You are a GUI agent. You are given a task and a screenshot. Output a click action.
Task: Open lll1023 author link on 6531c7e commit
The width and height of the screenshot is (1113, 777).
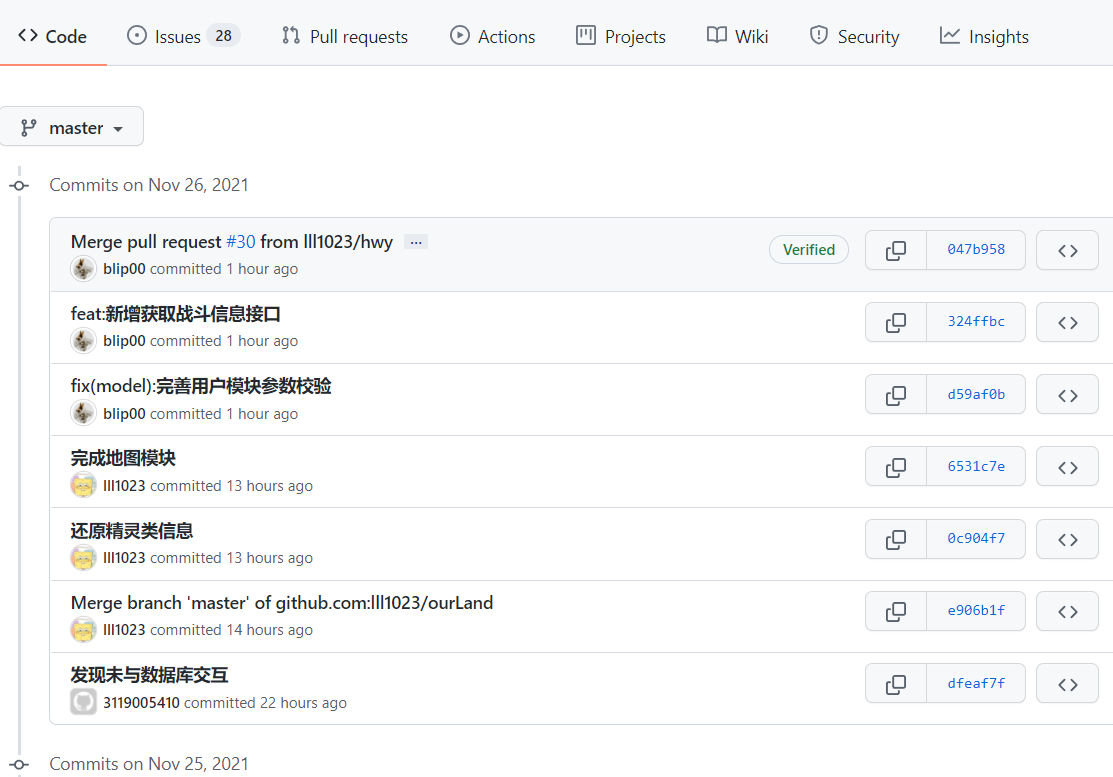point(124,486)
